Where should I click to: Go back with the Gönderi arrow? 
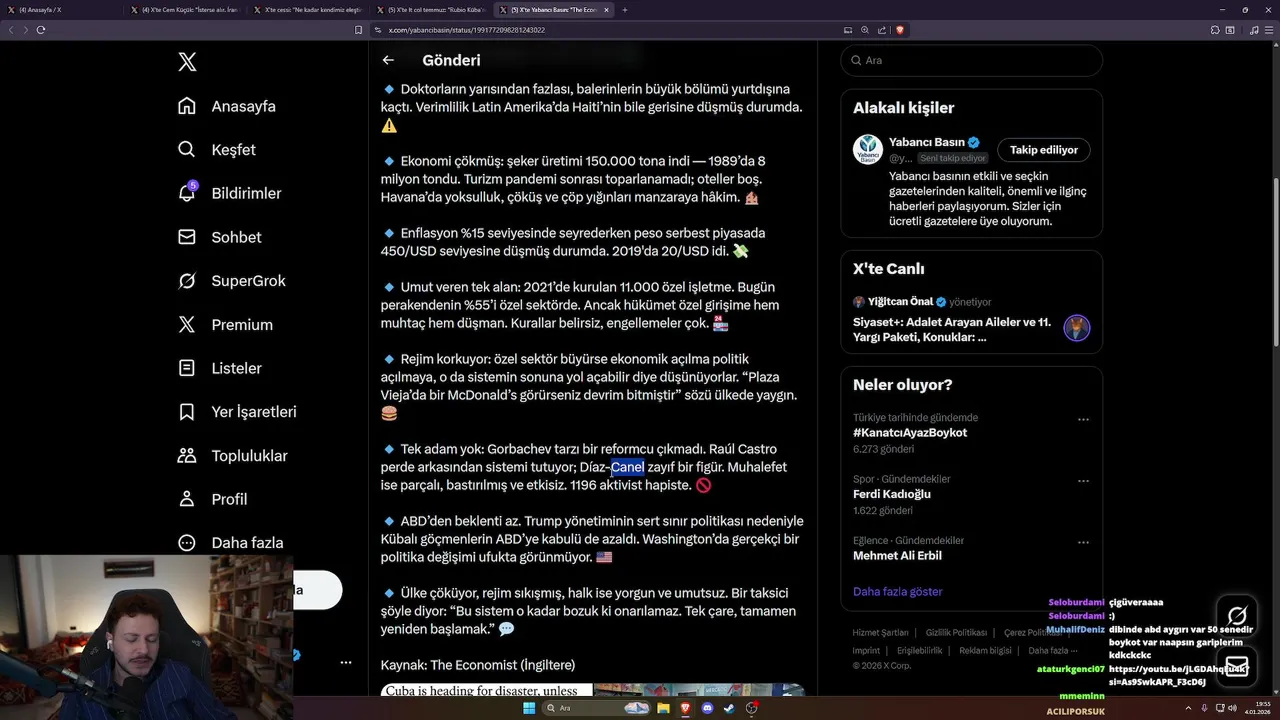(388, 60)
